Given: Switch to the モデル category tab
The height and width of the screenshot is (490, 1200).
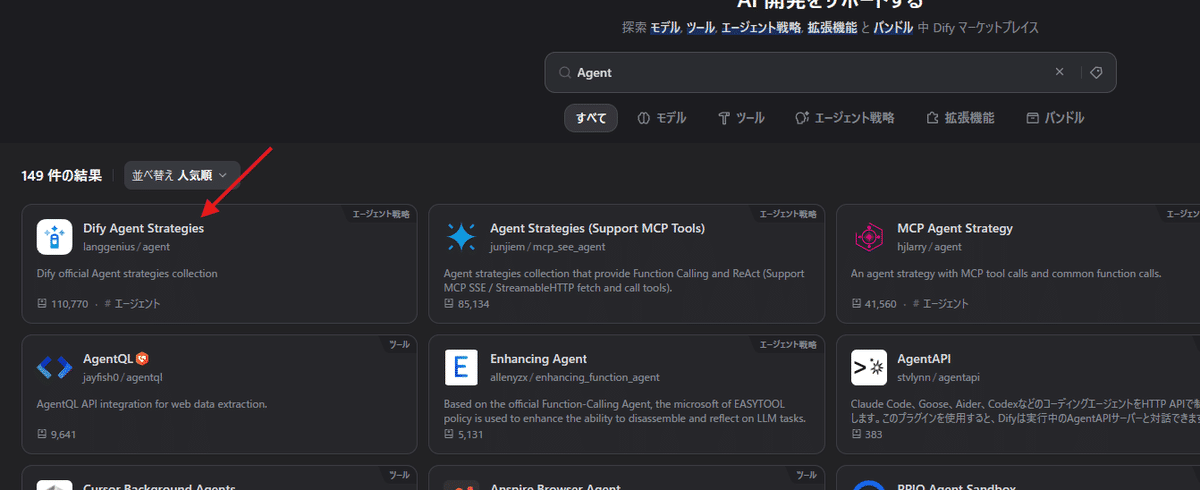Looking at the screenshot, I should tap(661, 118).
